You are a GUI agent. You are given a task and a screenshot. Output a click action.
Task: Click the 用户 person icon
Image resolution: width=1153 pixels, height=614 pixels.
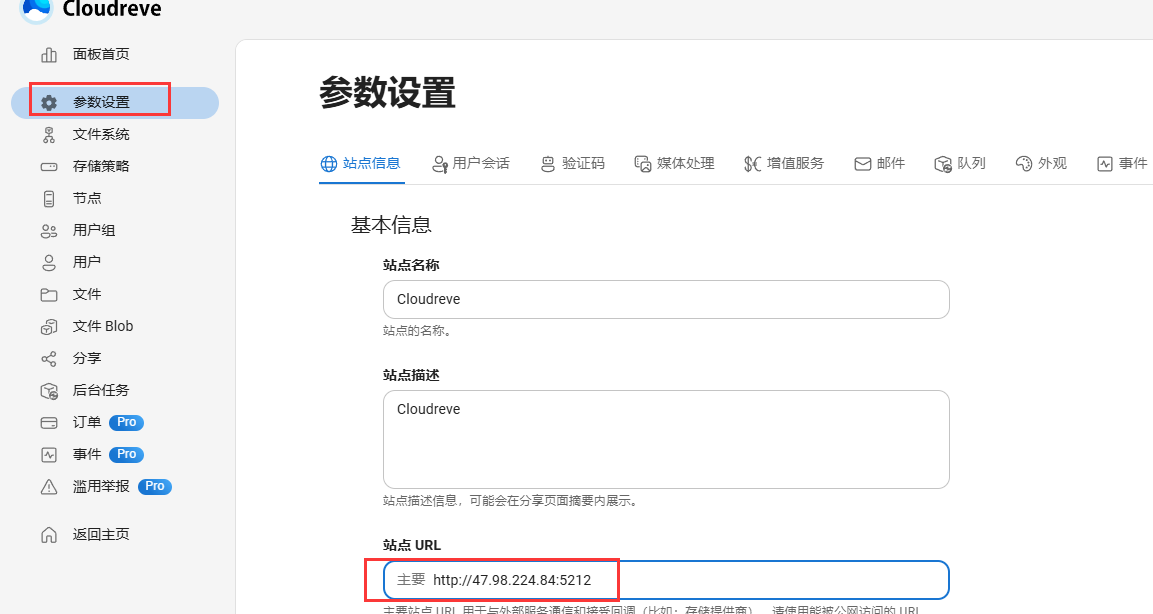tap(49, 263)
